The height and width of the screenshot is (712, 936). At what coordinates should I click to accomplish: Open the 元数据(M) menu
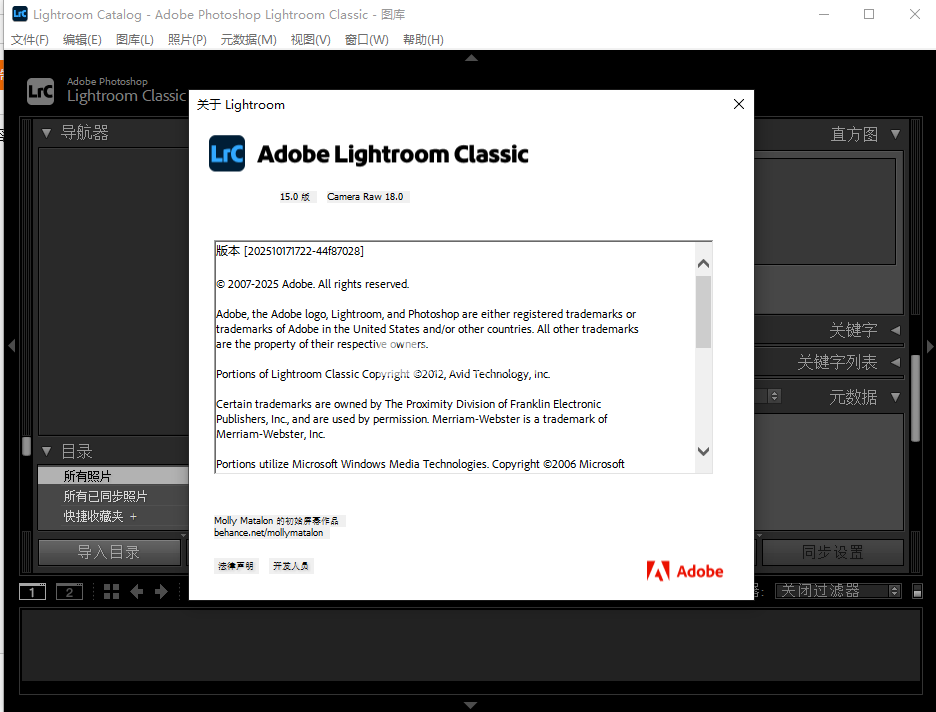pyautogui.click(x=248, y=39)
